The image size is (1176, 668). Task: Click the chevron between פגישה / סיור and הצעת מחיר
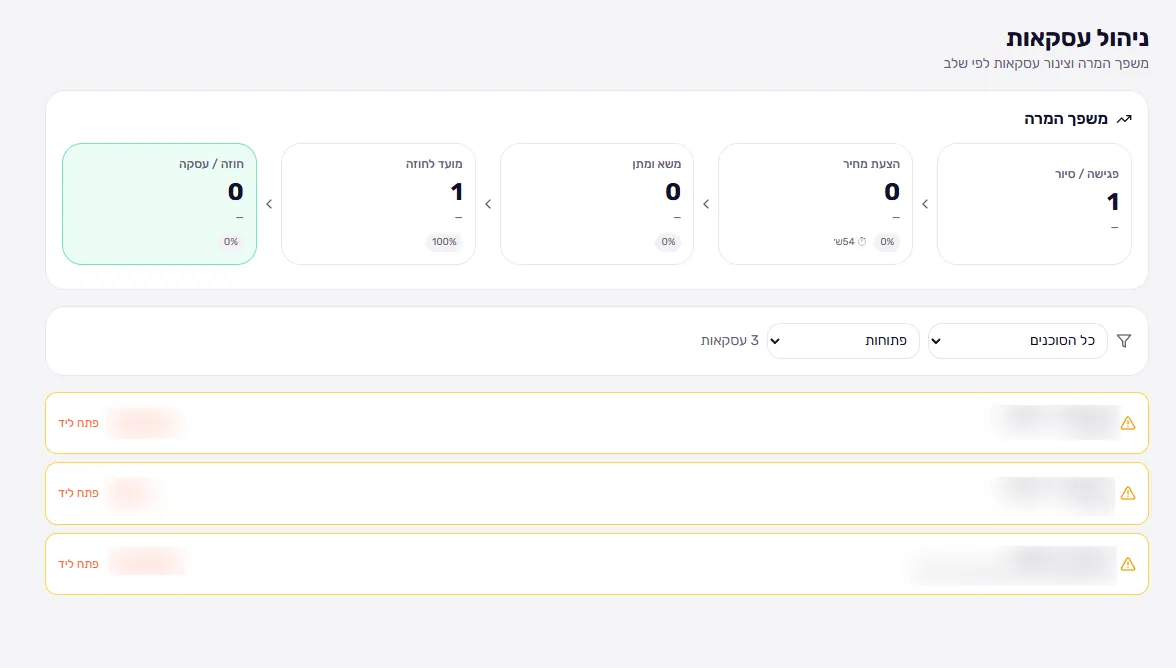click(925, 204)
